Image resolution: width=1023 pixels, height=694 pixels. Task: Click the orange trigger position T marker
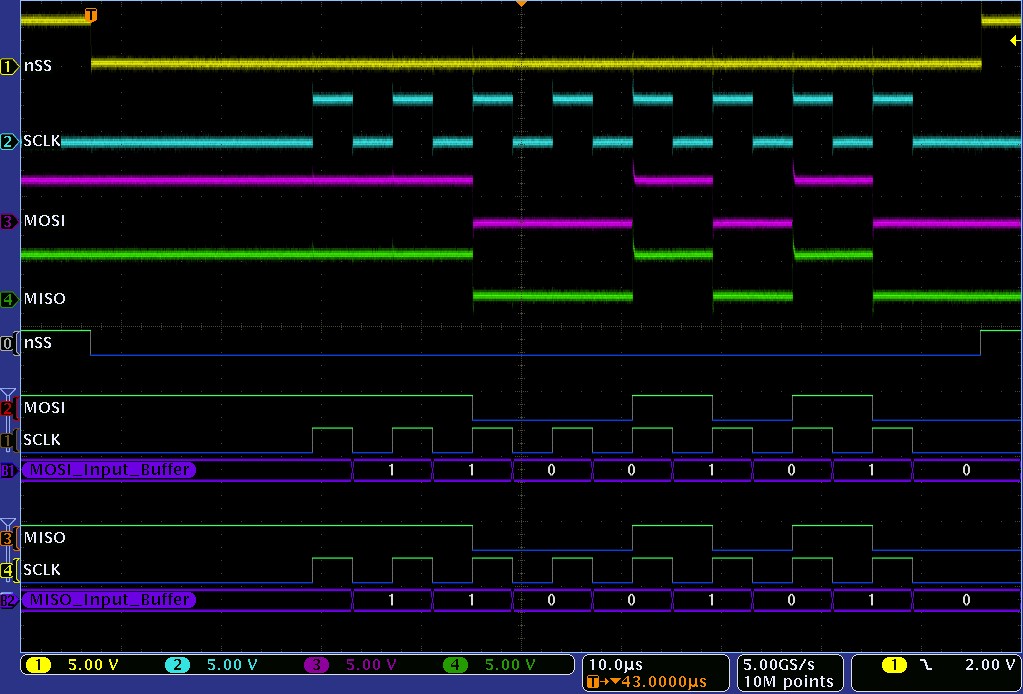coord(91,15)
